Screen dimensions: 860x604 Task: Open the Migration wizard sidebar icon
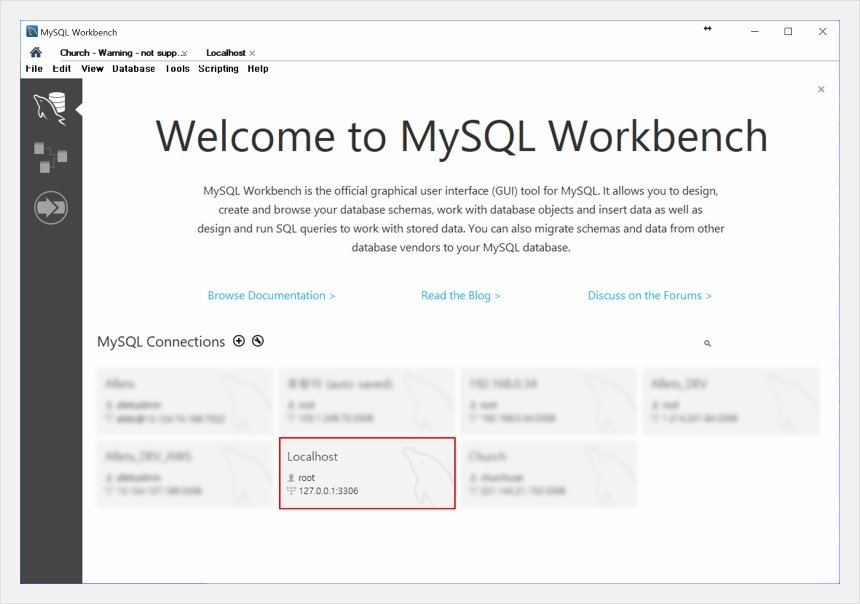[51, 208]
